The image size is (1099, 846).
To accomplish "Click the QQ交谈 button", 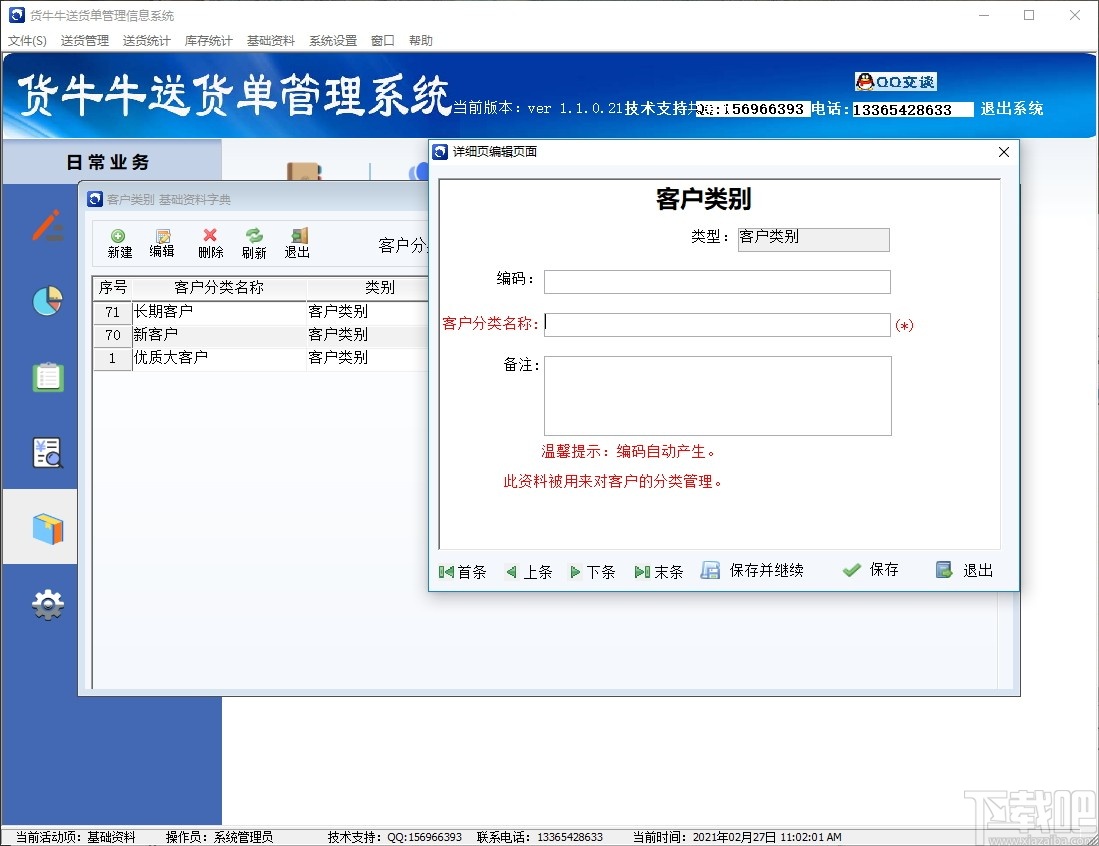I will tap(895, 81).
